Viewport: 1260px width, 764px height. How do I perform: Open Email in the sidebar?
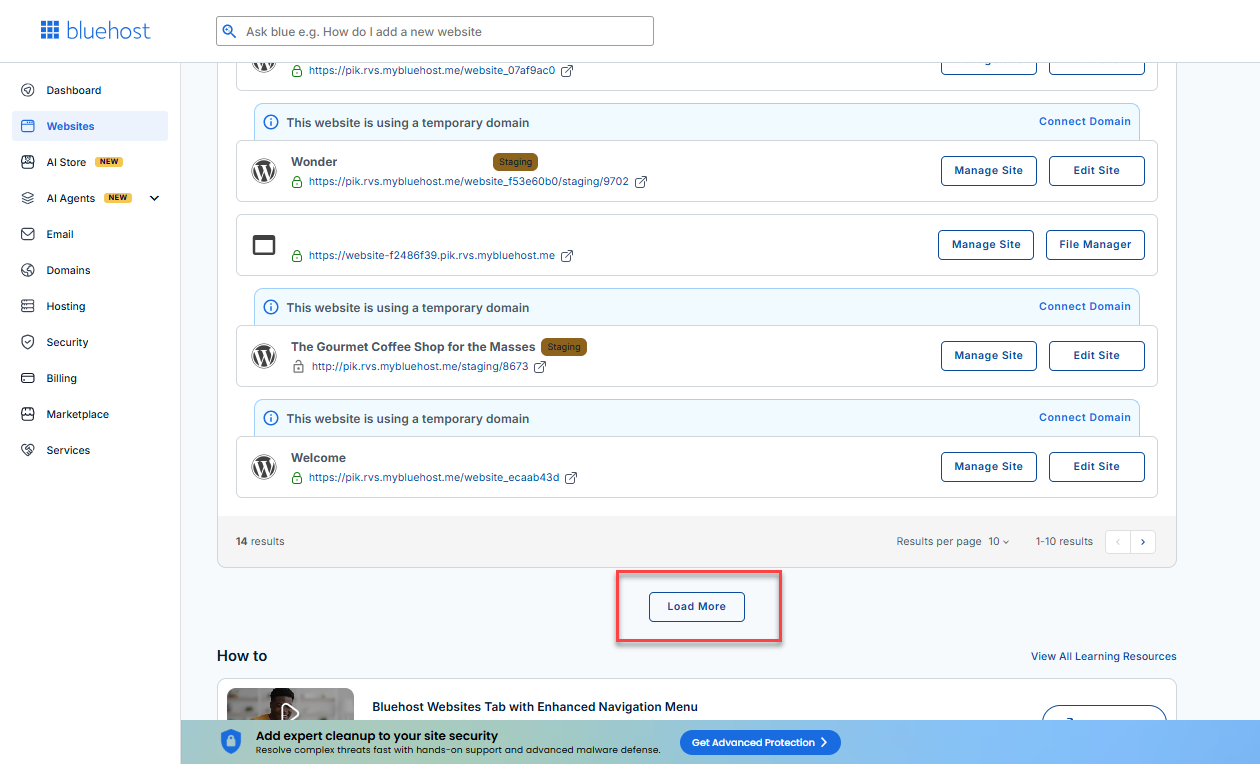click(90, 234)
